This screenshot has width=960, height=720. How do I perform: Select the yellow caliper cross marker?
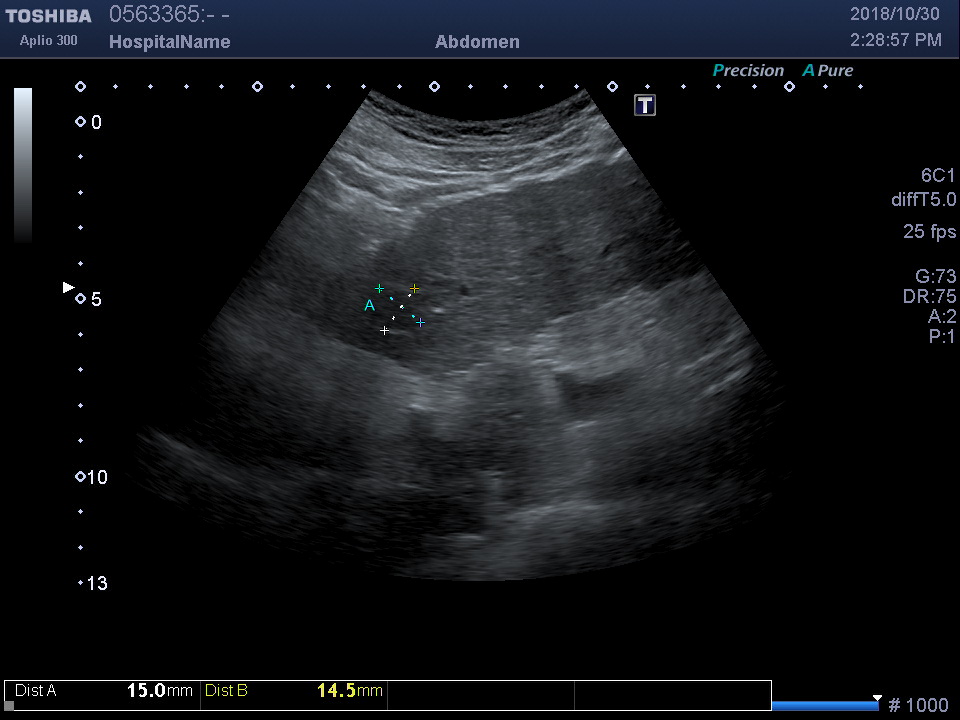click(x=414, y=289)
